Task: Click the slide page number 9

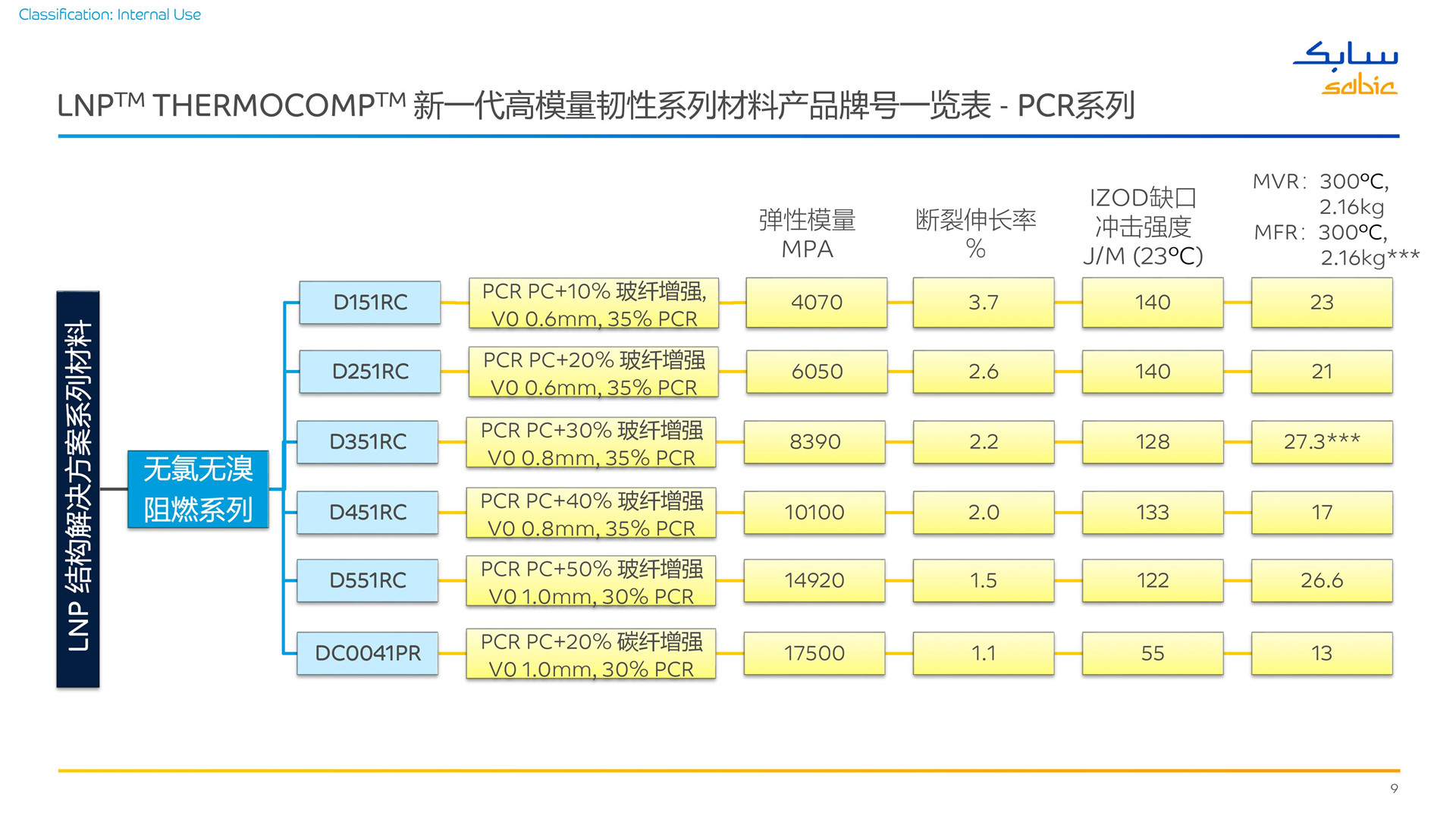Action: [1394, 789]
